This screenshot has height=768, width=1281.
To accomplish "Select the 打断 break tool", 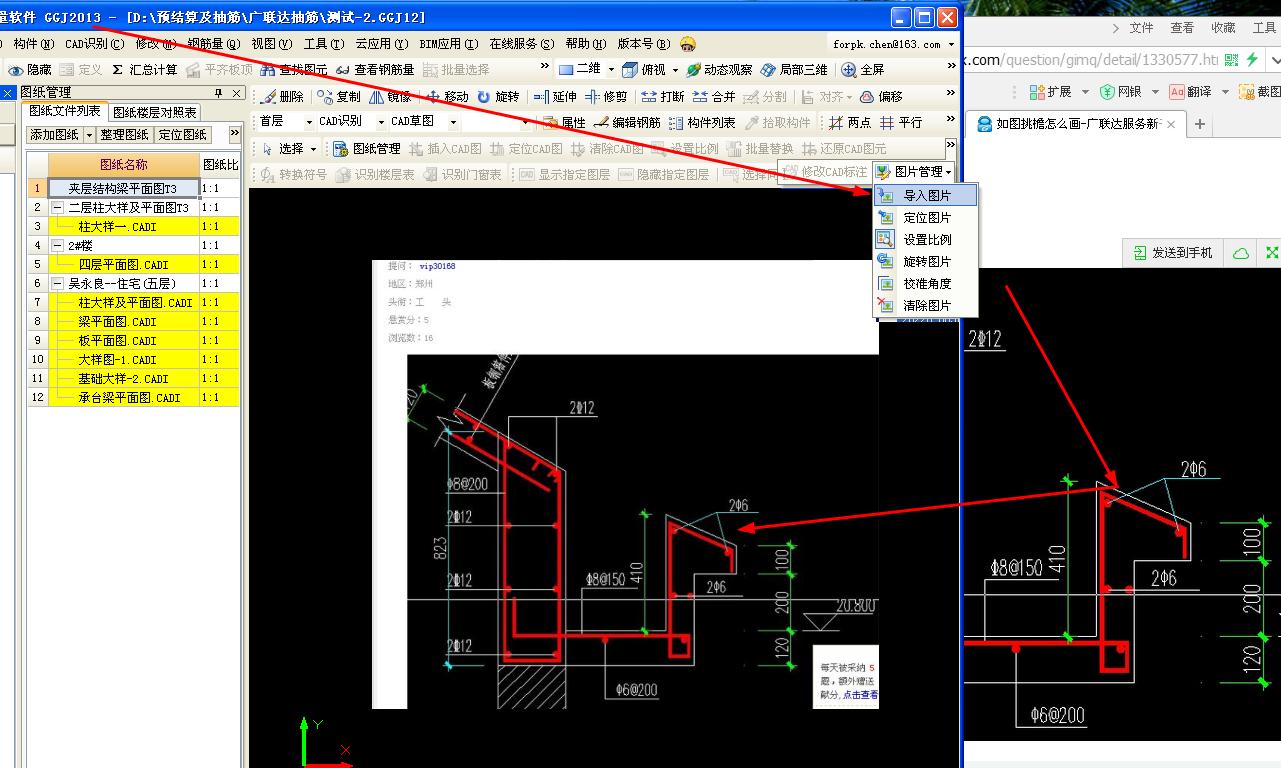I will click(663, 97).
